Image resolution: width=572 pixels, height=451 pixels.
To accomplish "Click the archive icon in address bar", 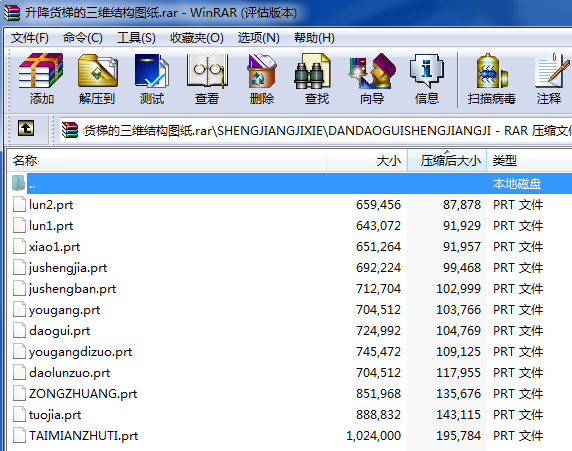I will 70,130.
